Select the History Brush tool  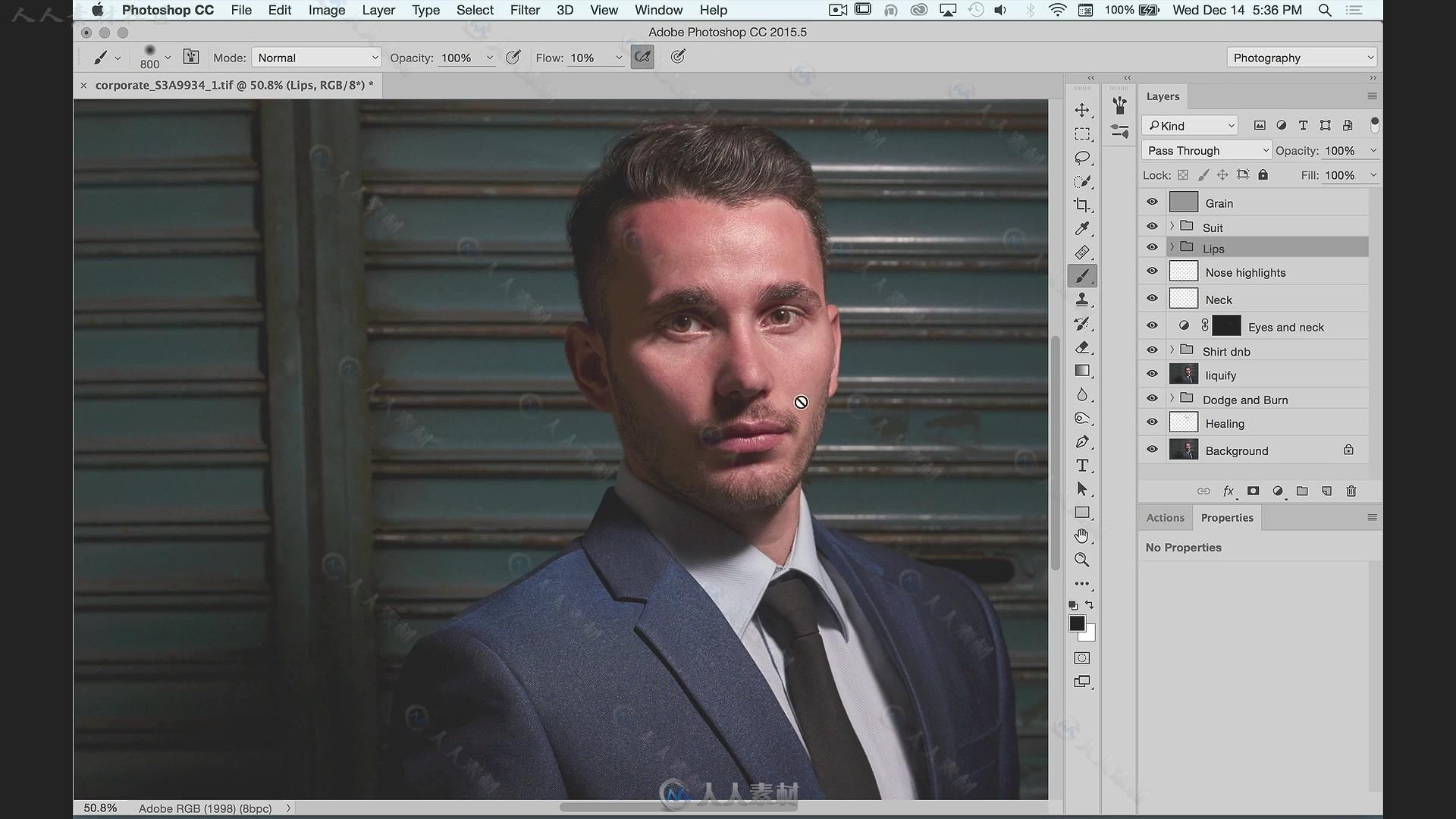[1082, 324]
